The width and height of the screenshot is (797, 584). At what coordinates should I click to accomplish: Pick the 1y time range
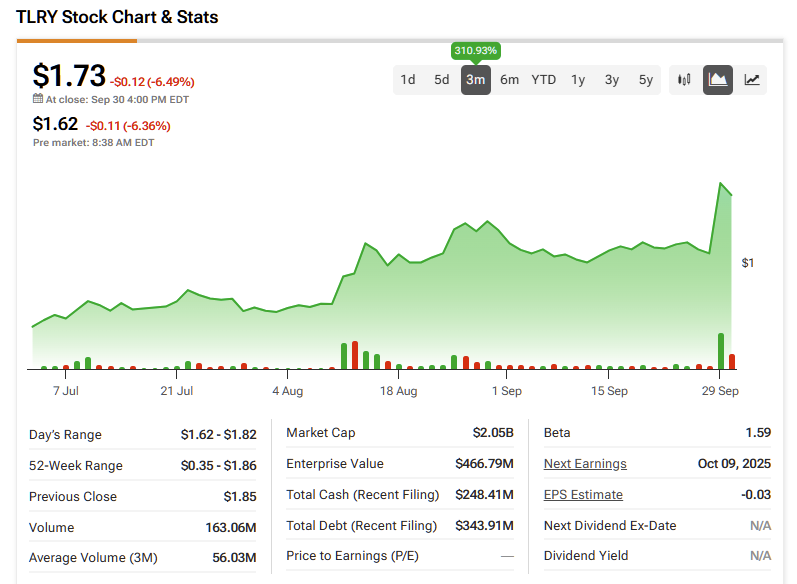(x=578, y=80)
